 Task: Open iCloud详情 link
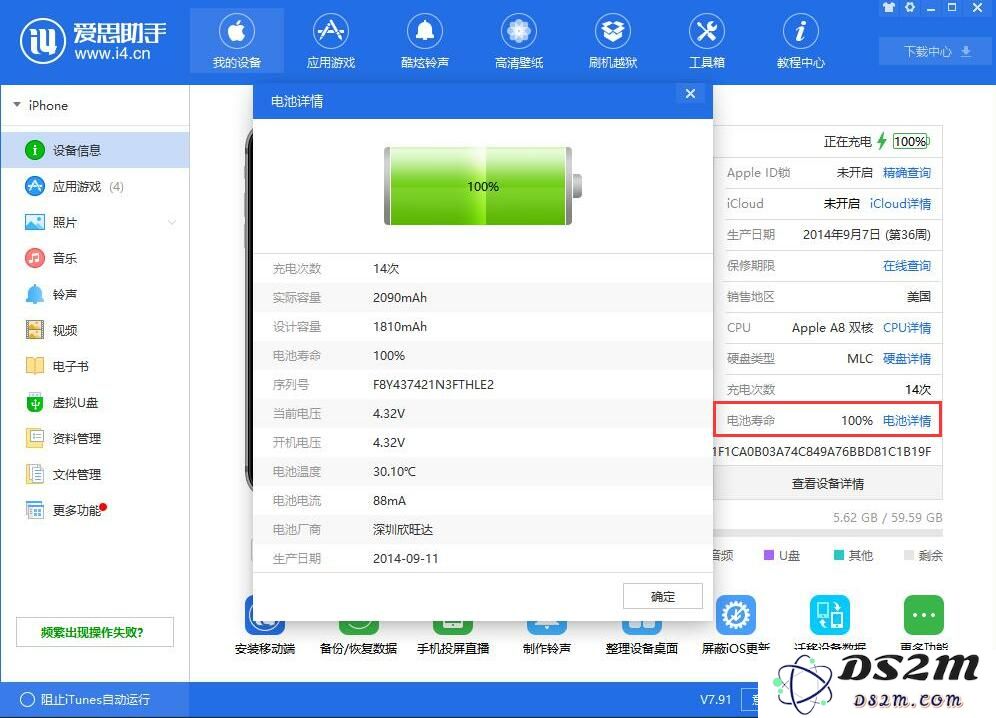pyautogui.click(x=900, y=203)
